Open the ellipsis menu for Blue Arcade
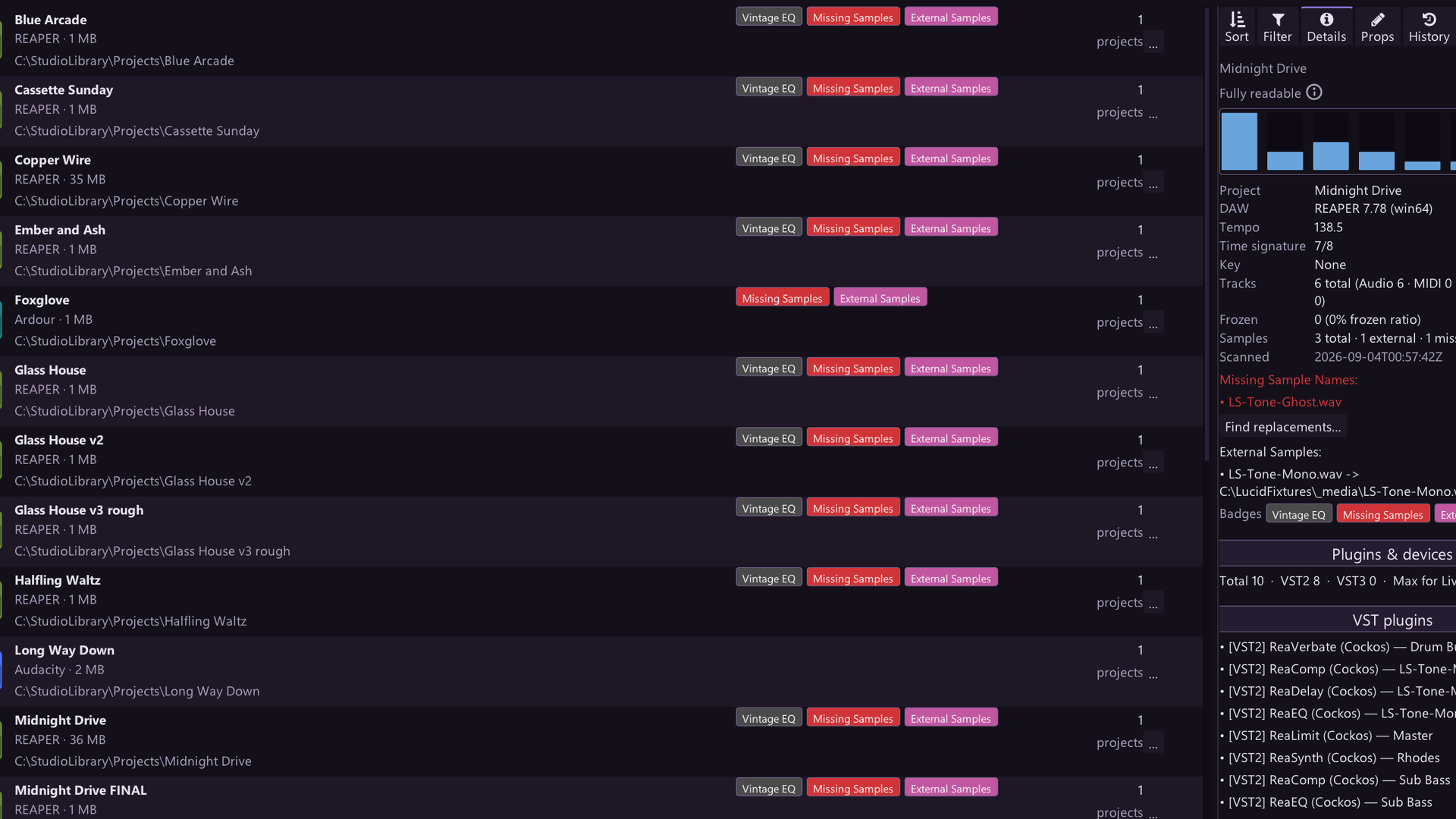 click(x=1153, y=42)
